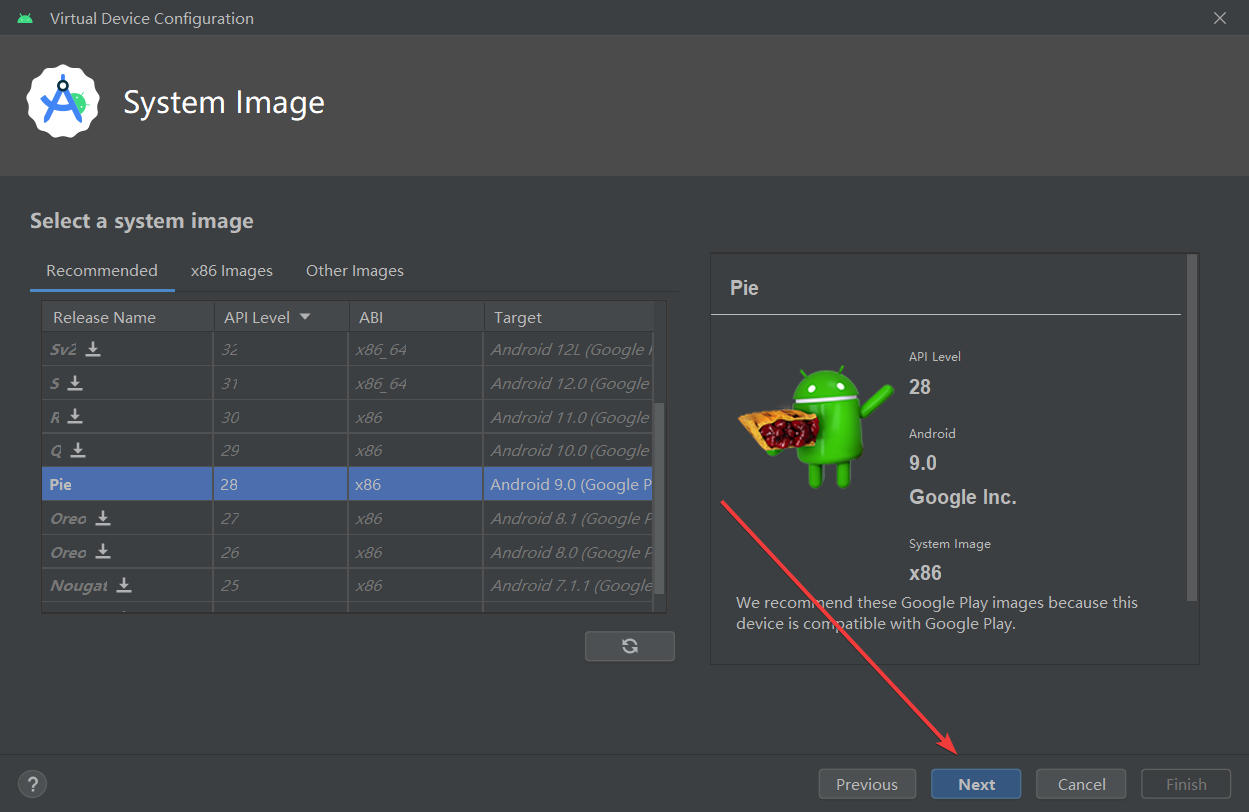Open the Other Images tab
This screenshot has height=812, width=1249.
(x=355, y=271)
